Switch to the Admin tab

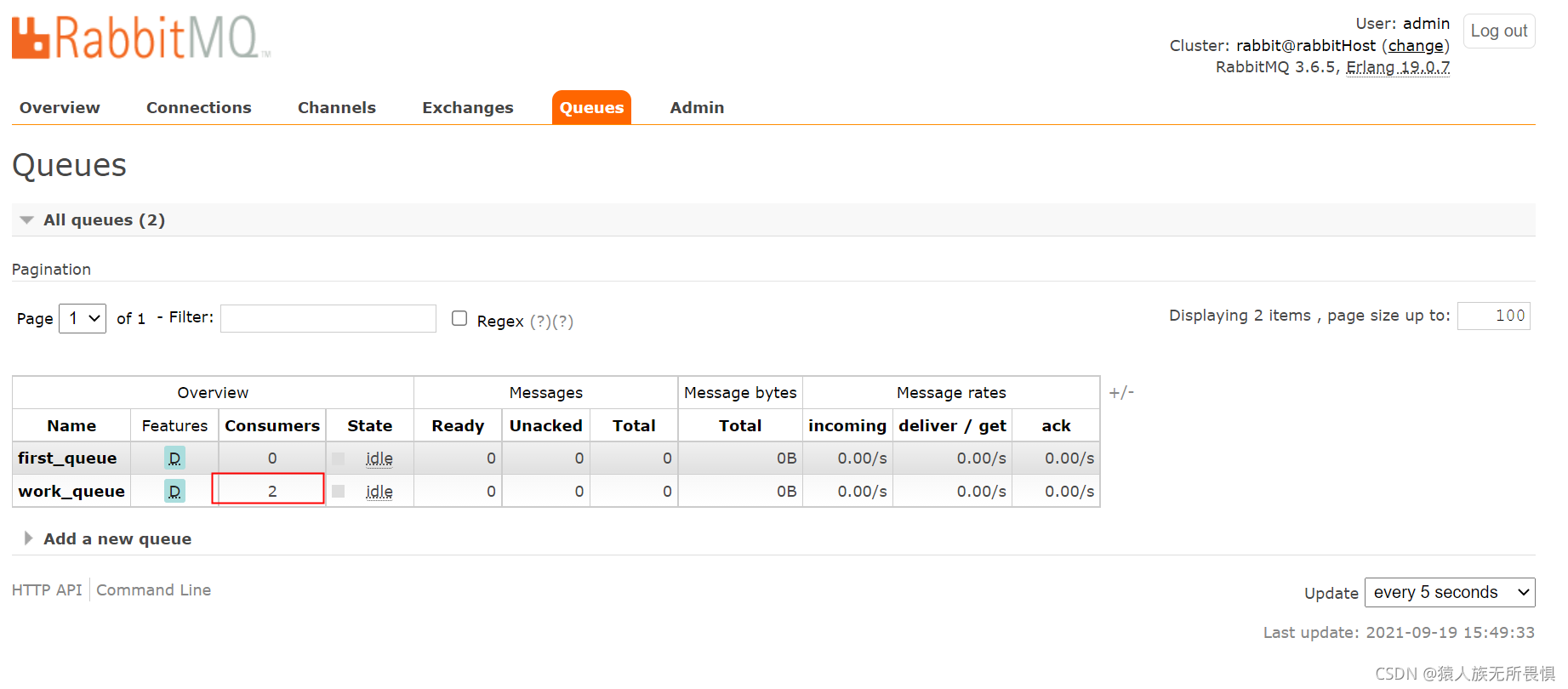tap(697, 107)
